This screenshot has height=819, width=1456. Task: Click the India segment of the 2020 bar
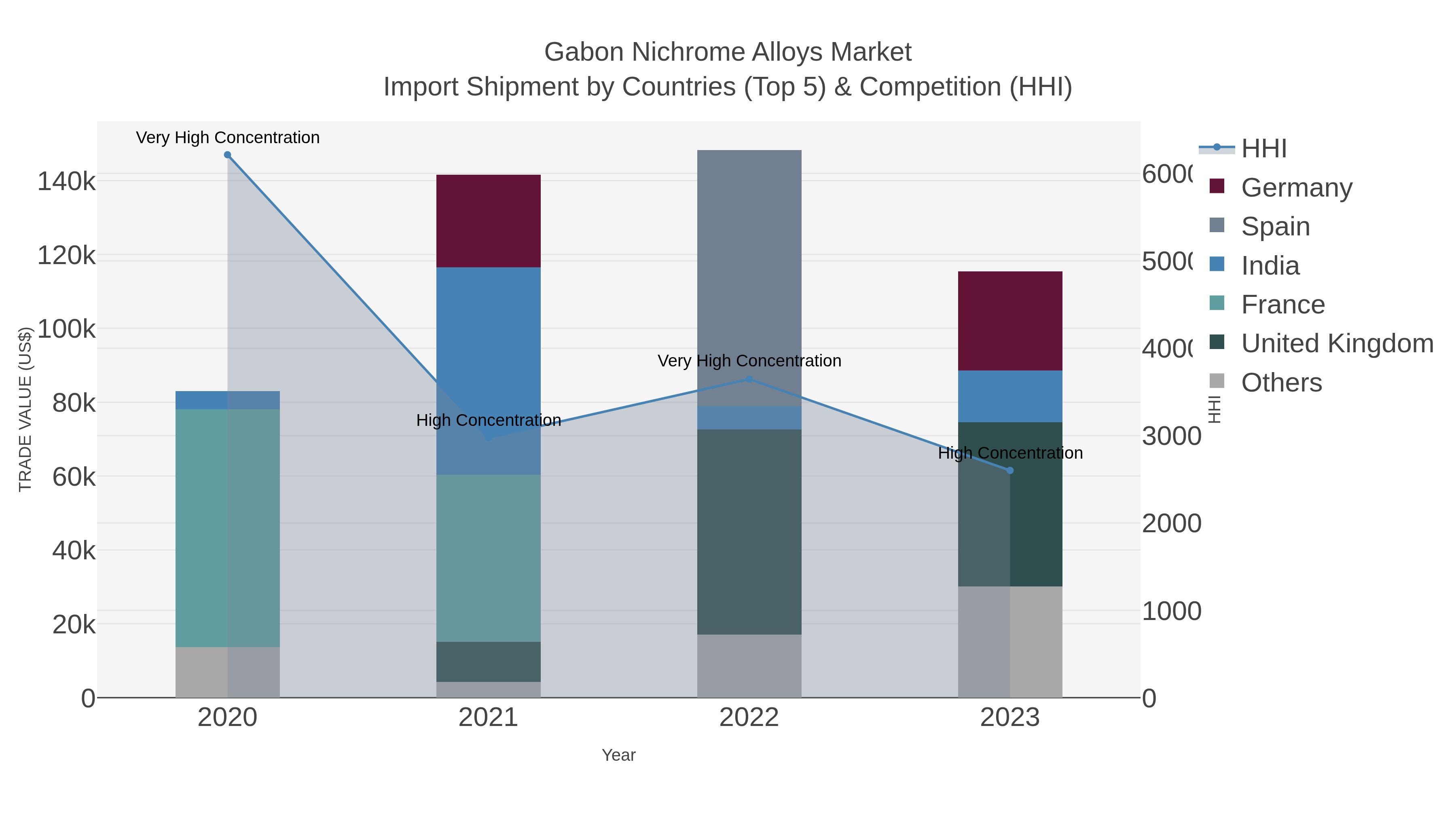[227, 400]
